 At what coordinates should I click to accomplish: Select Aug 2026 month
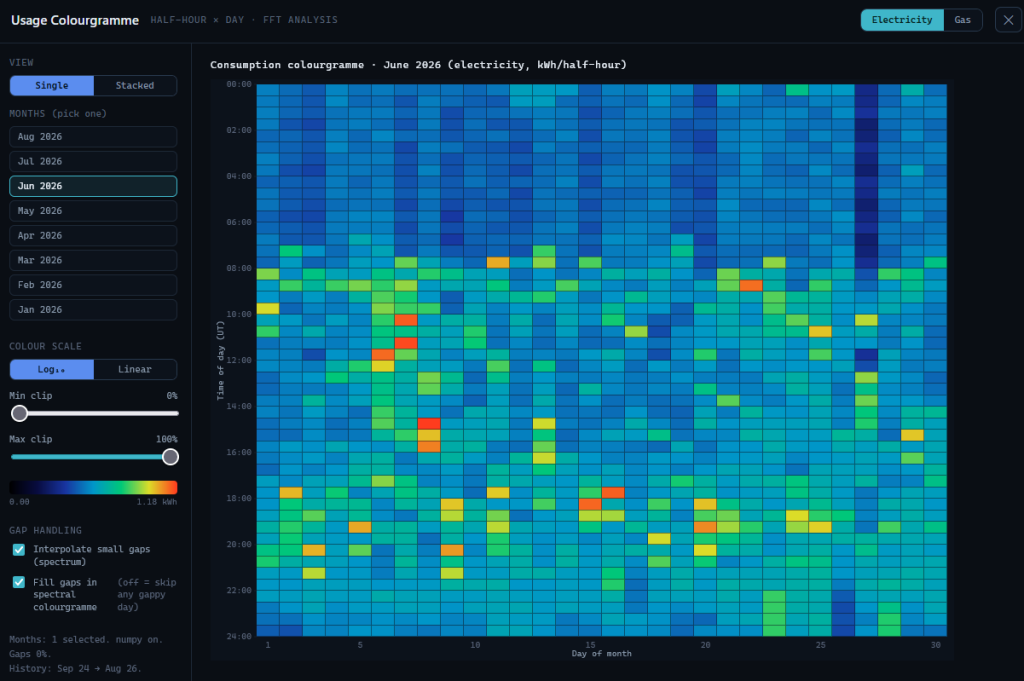coord(93,136)
